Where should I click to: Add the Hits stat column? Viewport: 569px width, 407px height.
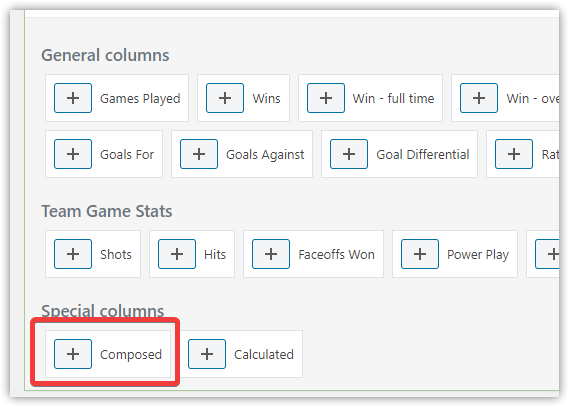(x=177, y=254)
